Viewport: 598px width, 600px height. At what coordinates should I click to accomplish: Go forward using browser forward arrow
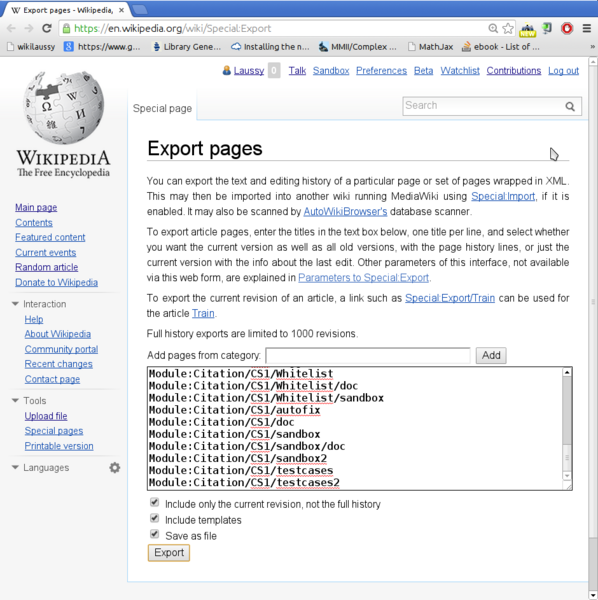point(29,28)
